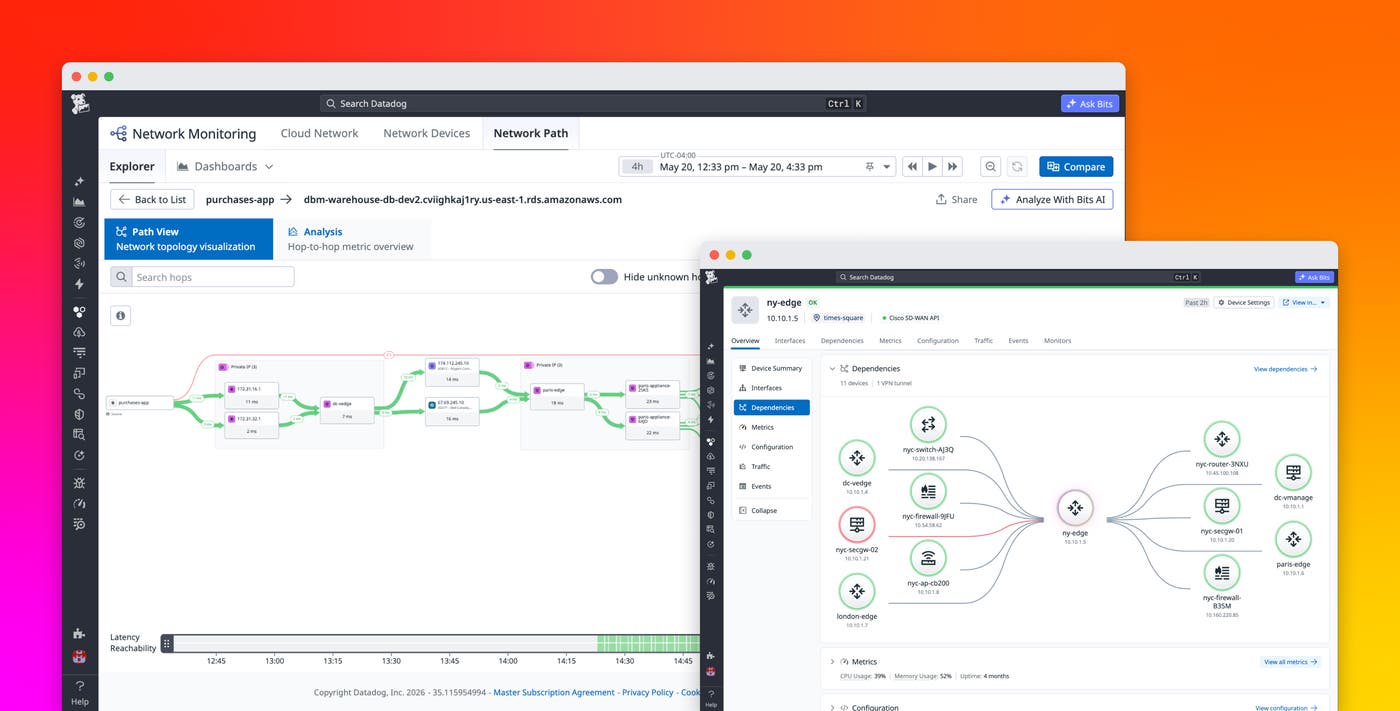Click the View all metrics link

pyautogui.click(x=1290, y=662)
